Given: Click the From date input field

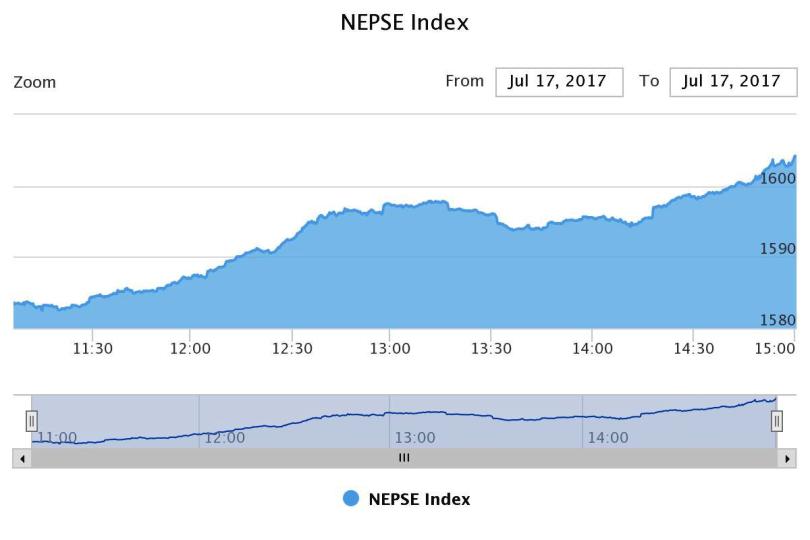Looking at the screenshot, I should (x=559, y=82).
